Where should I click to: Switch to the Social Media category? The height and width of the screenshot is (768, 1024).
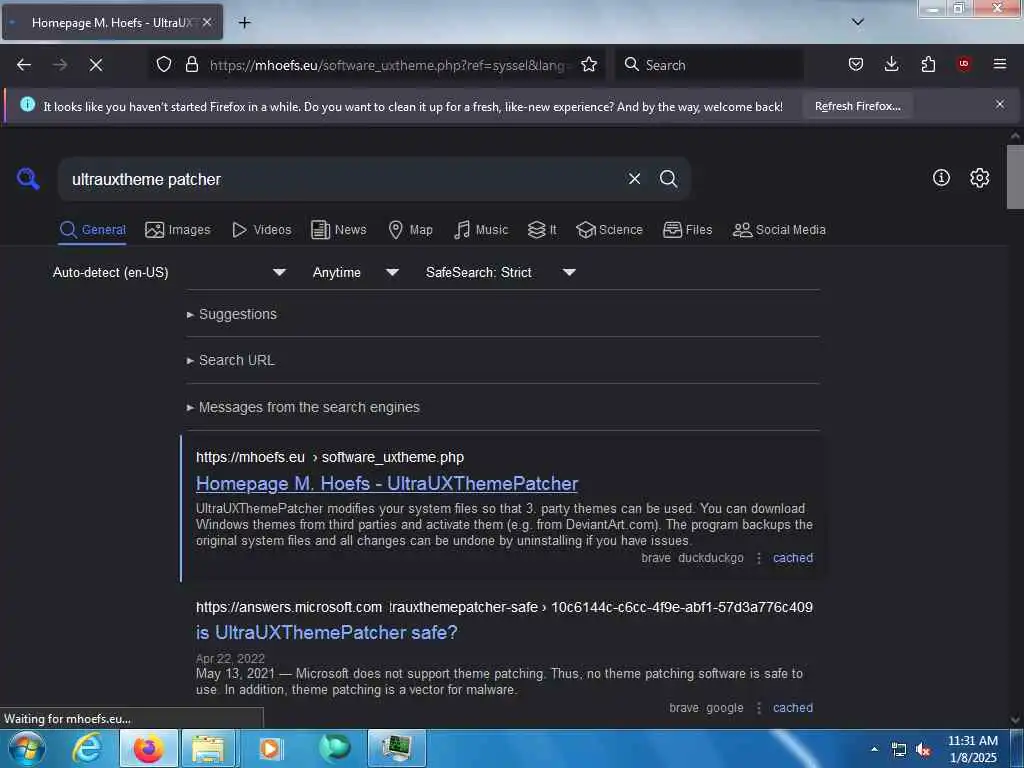tap(779, 230)
